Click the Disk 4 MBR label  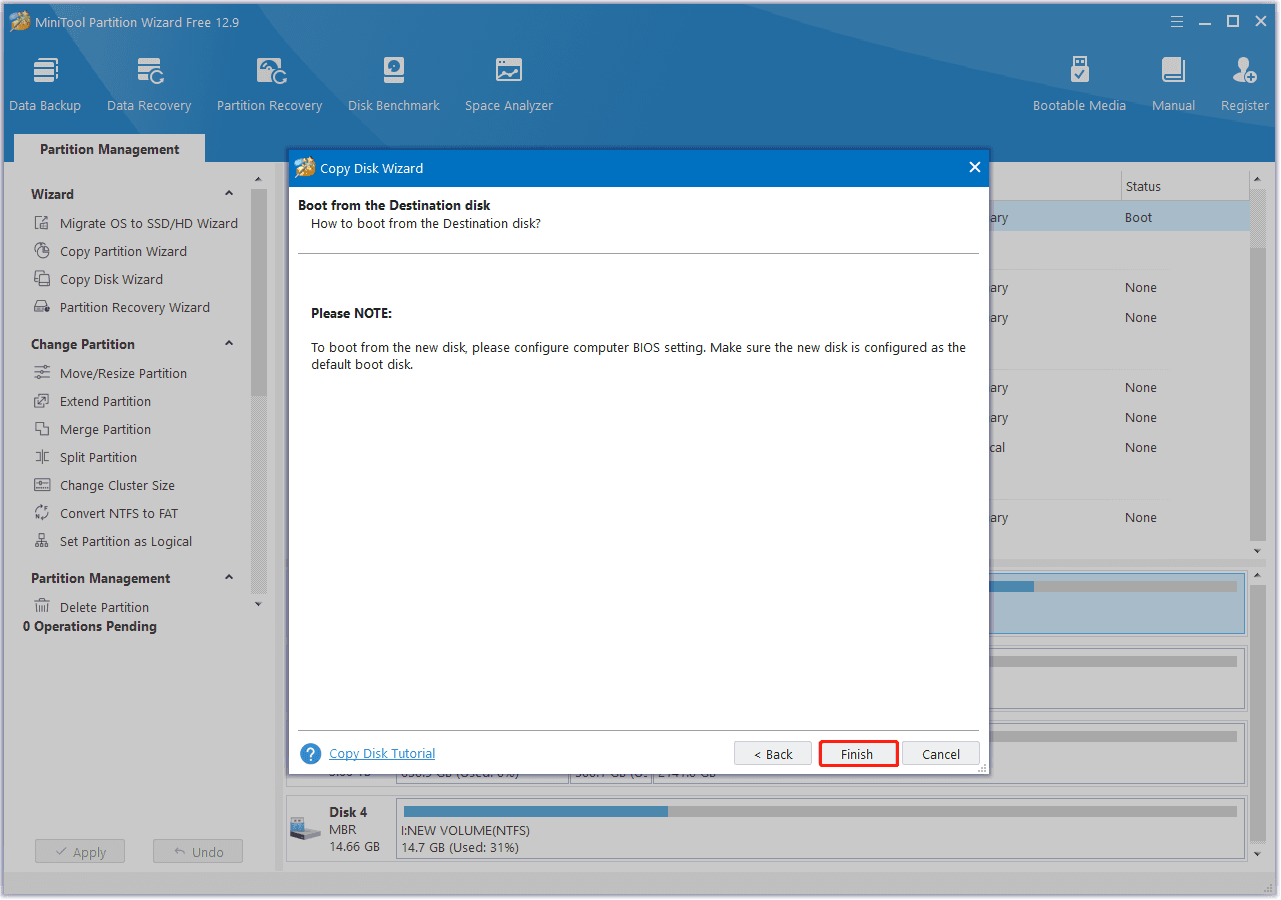click(x=343, y=830)
